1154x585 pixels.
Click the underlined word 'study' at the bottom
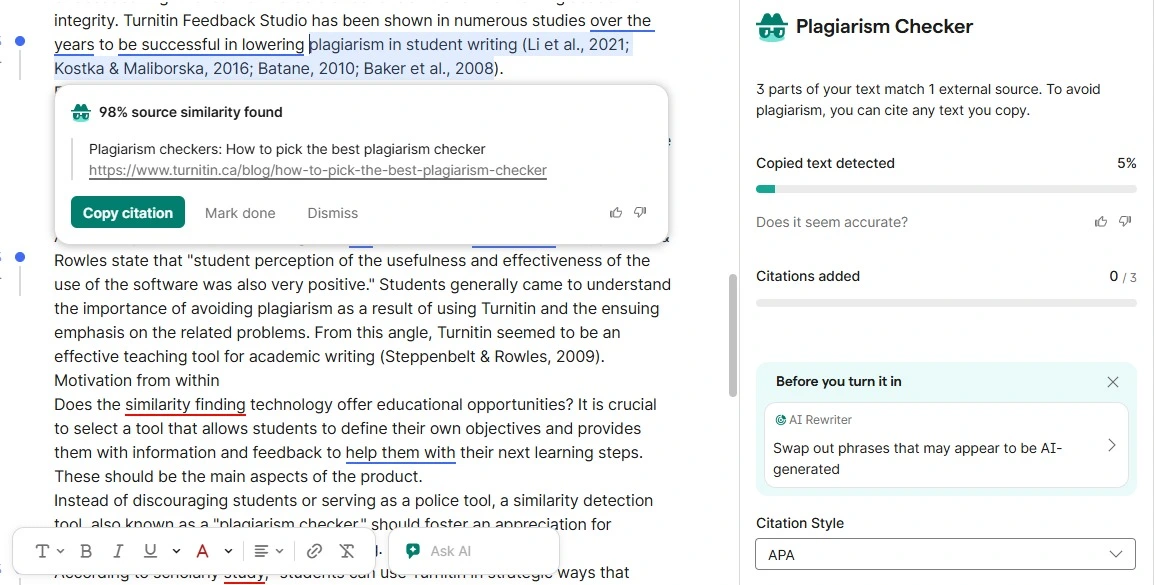pyautogui.click(x=244, y=573)
